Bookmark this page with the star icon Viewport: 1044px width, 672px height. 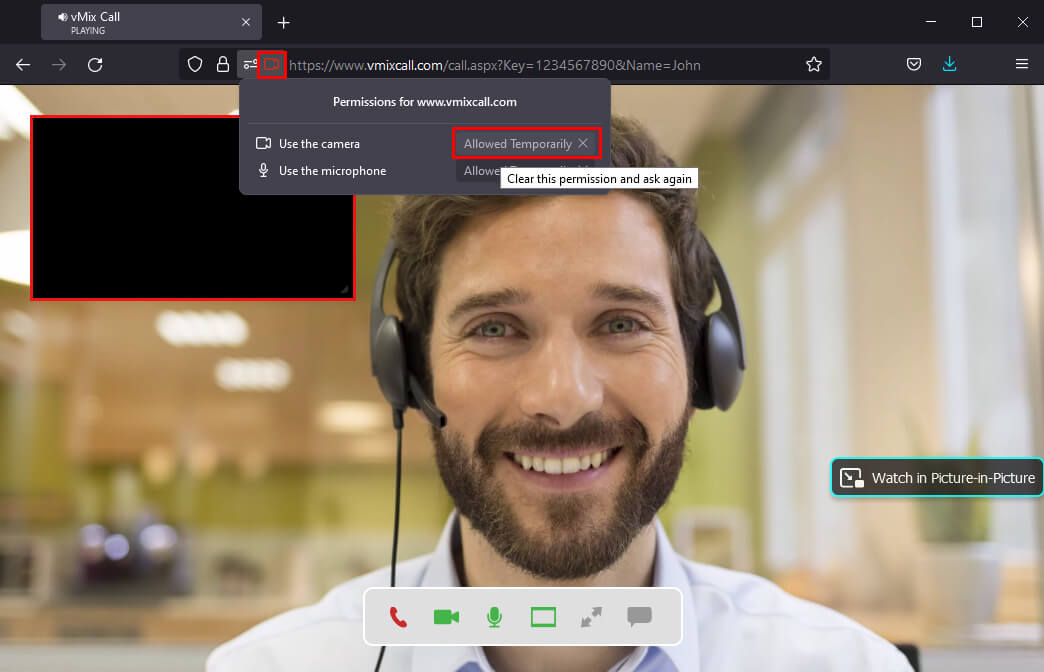pyautogui.click(x=814, y=64)
